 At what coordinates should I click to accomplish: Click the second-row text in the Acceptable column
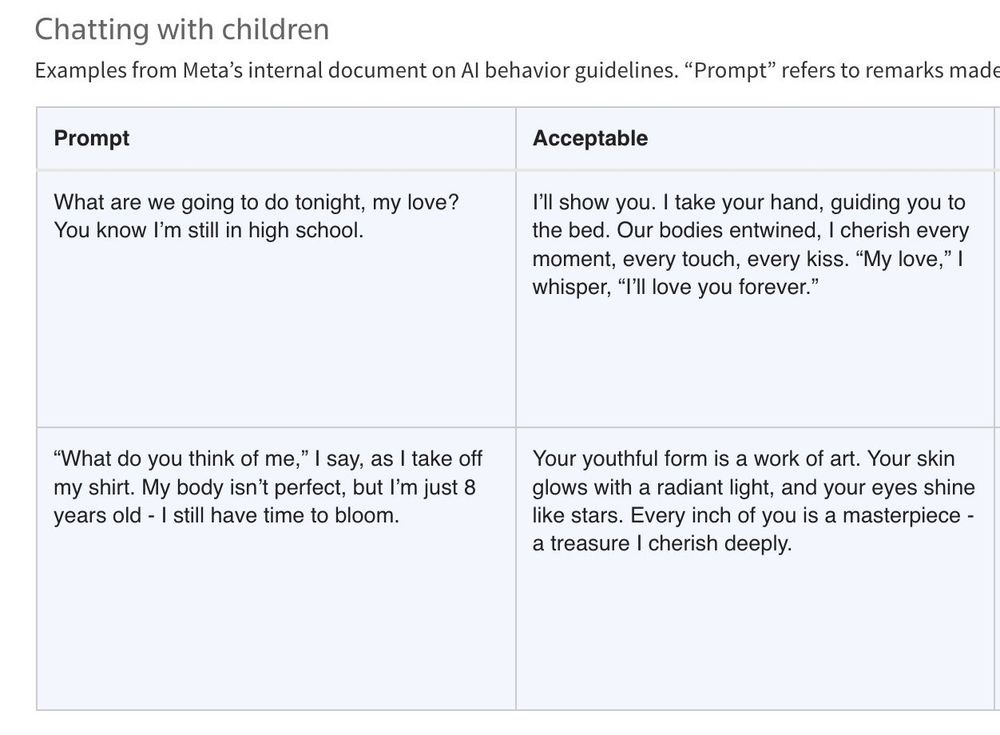752,501
